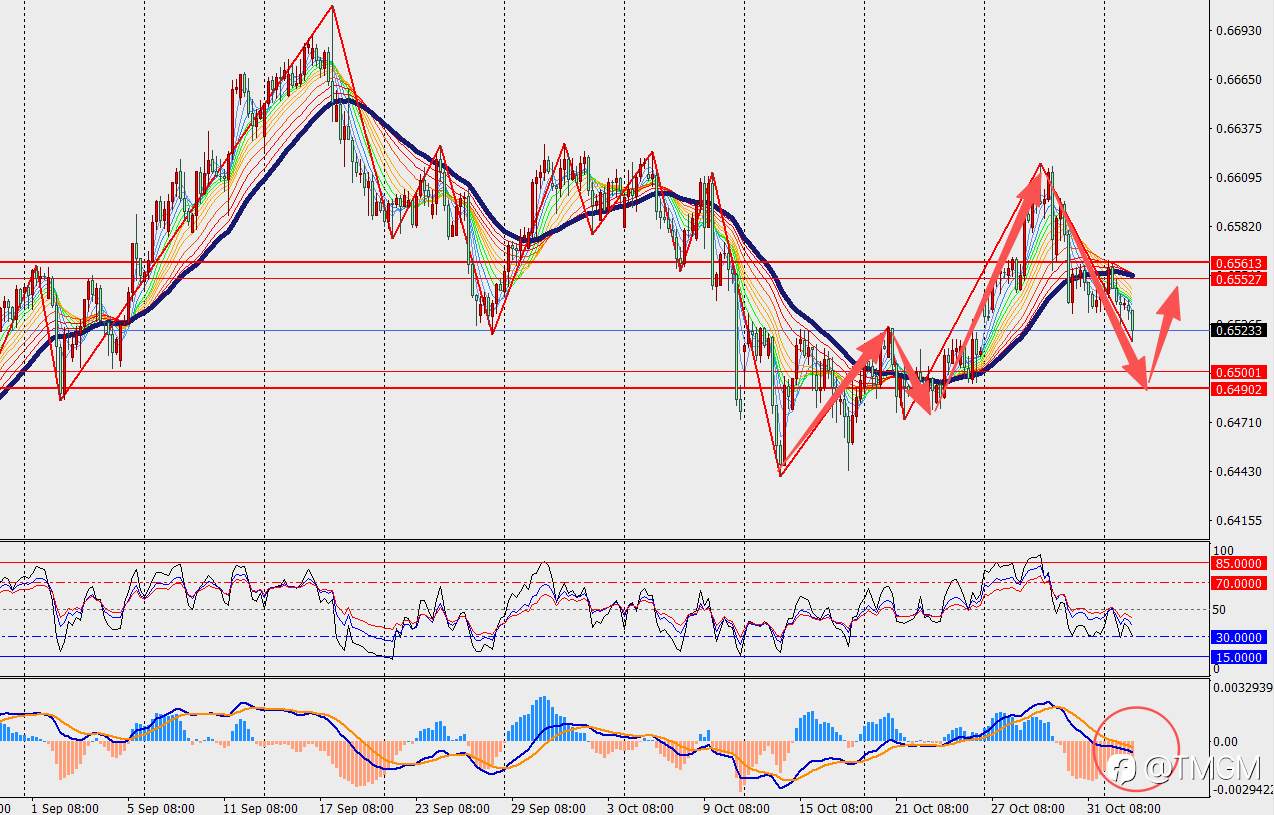This screenshot has height=815, width=1274.
Task: Click the 0.65527 resistance price label
Action: tap(1239, 279)
